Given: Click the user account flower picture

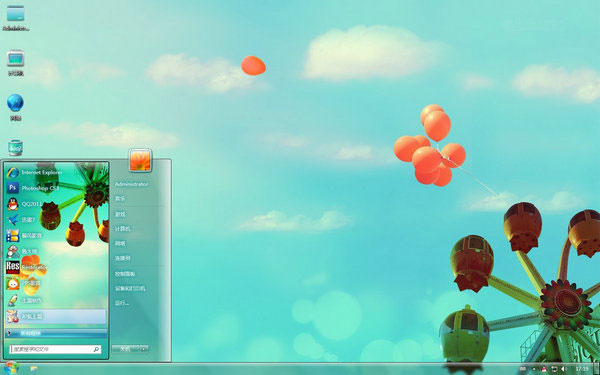Looking at the screenshot, I should [140, 160].
